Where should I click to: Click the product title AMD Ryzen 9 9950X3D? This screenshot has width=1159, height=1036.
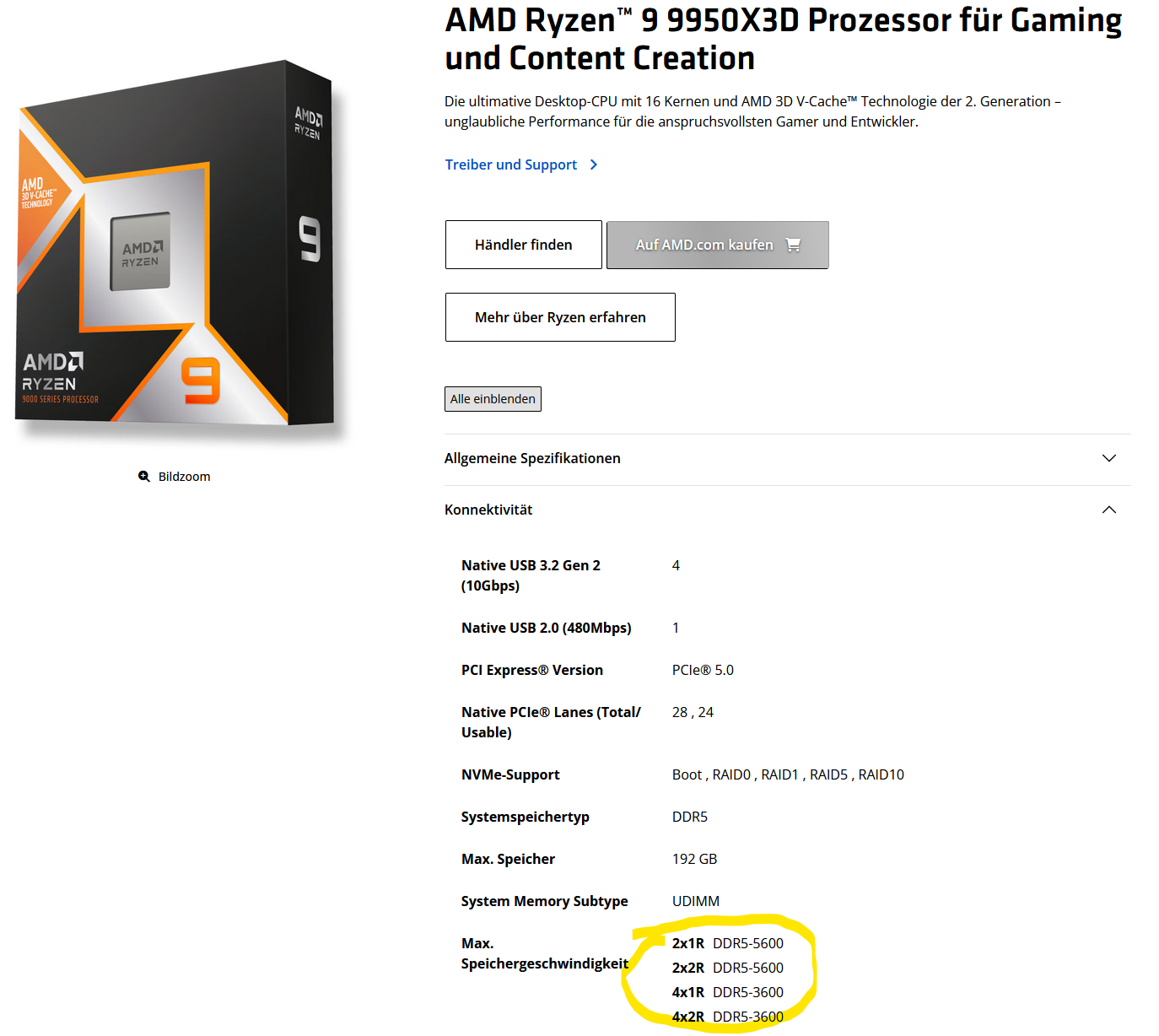[784, 39]
